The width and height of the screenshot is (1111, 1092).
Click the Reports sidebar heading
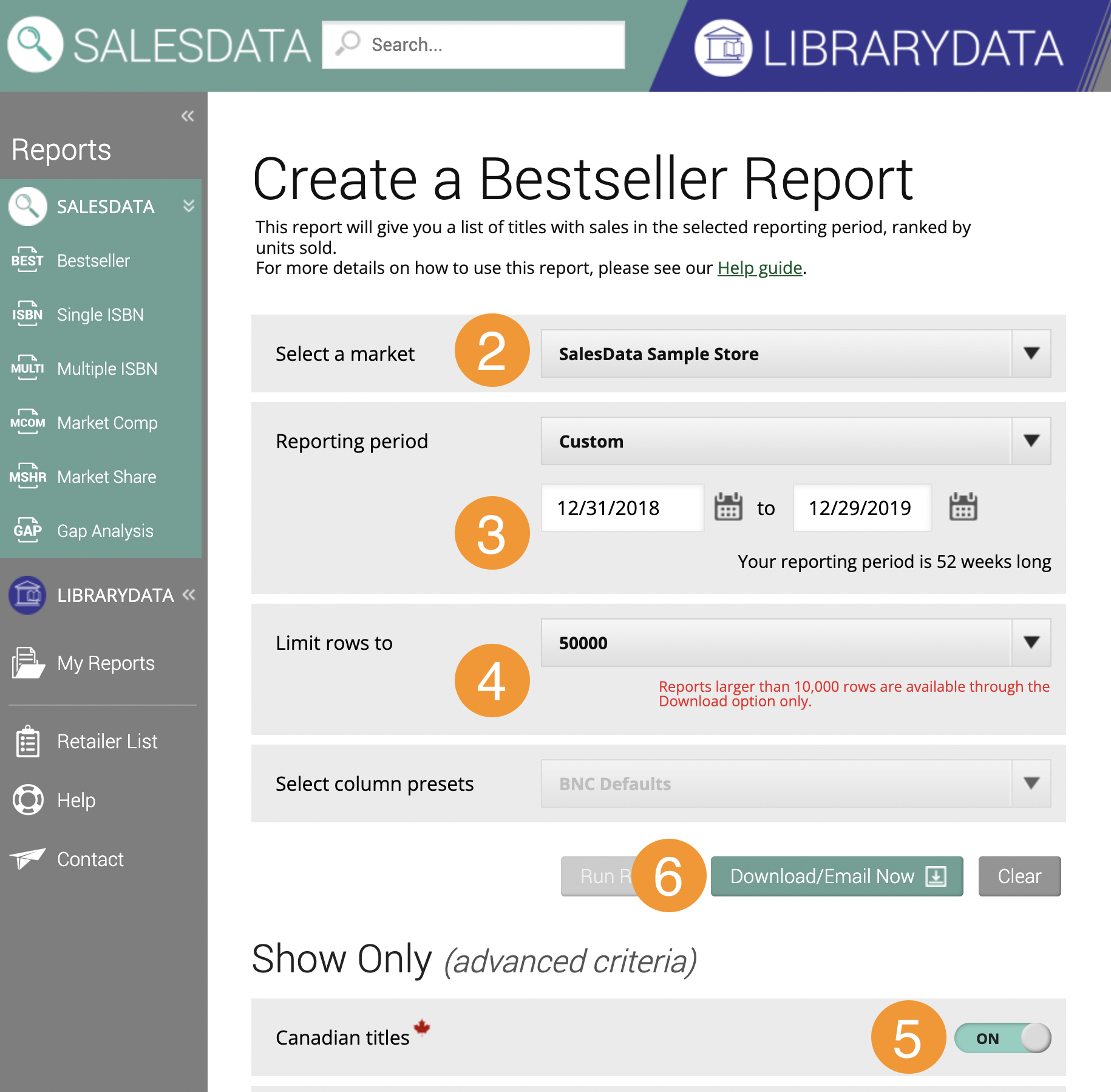61,149
